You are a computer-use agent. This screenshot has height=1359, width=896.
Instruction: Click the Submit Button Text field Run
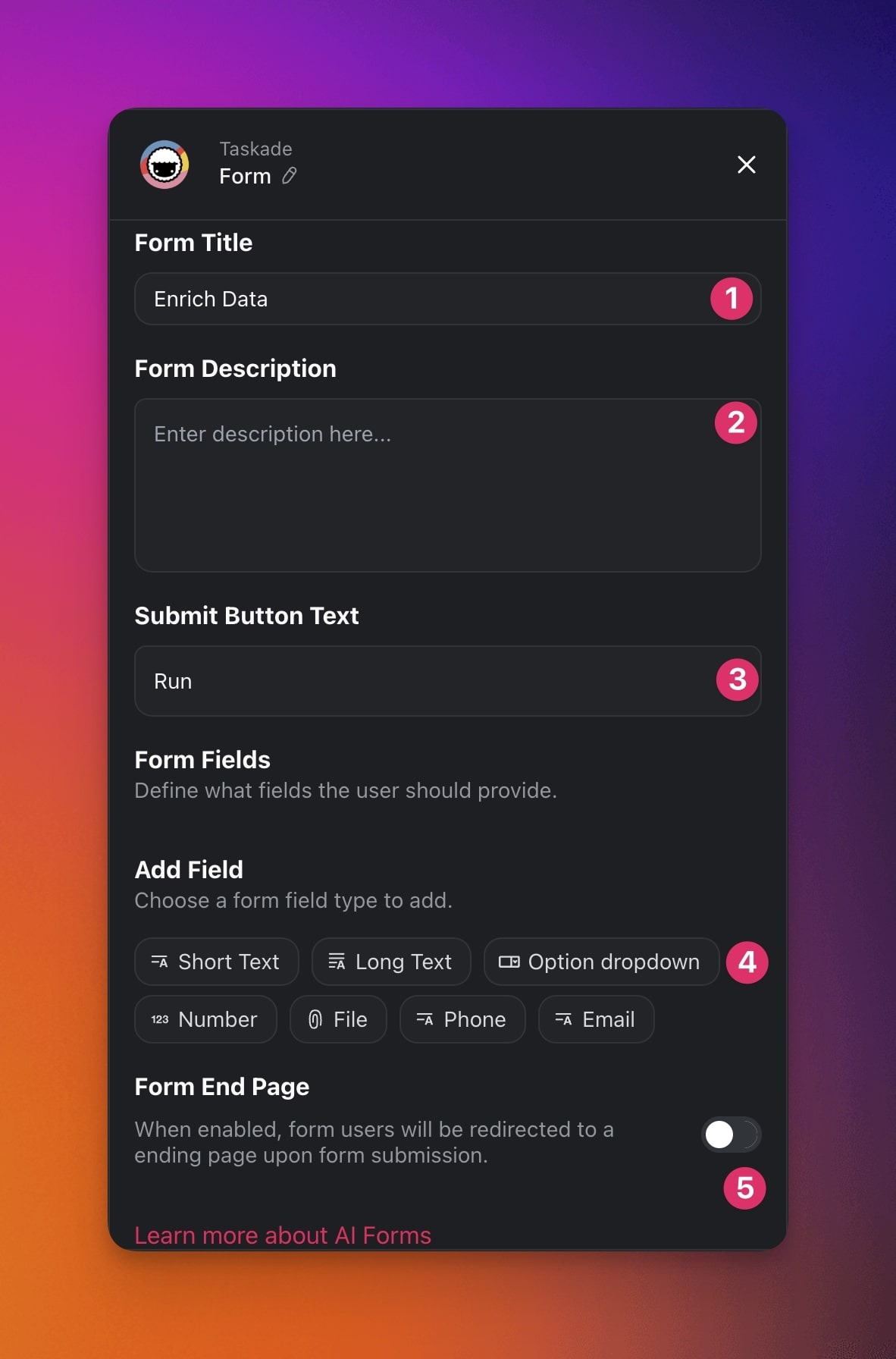[x=447, y=681]
